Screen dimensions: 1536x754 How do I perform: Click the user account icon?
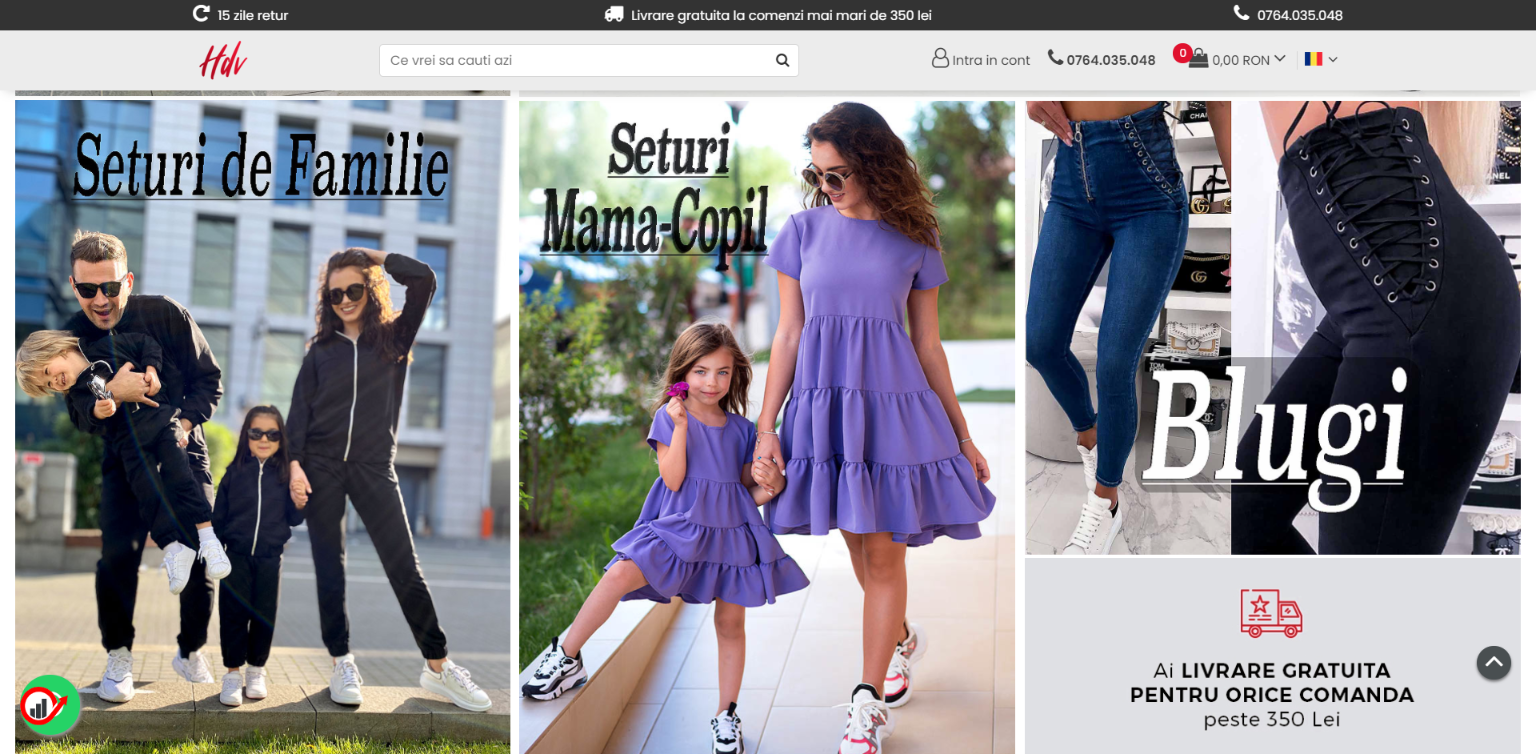click(940, 59)
